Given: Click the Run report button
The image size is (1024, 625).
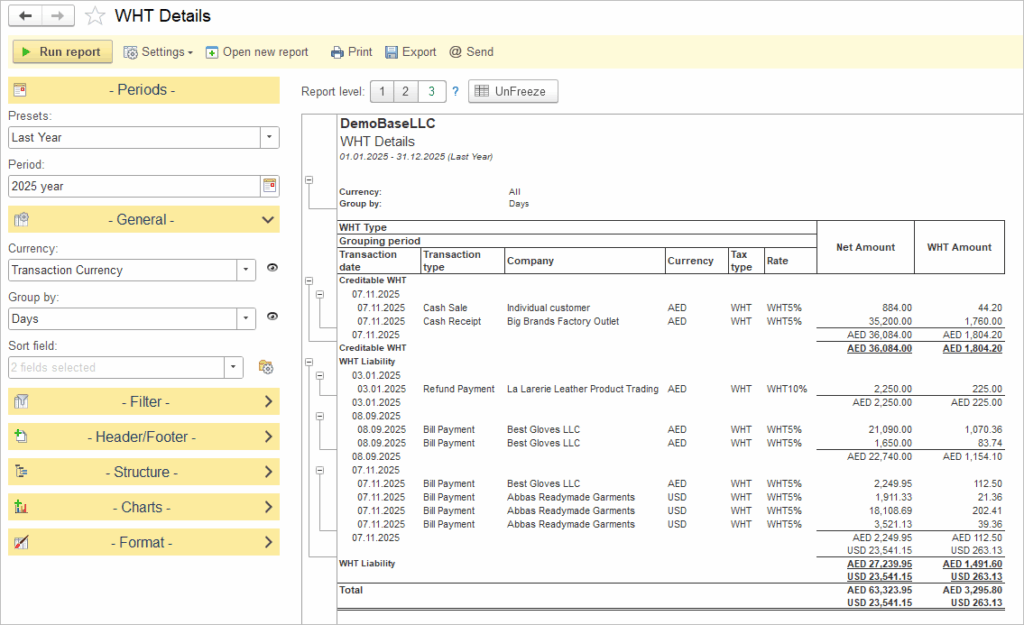Looking at the screenshot, I should 62,52.
